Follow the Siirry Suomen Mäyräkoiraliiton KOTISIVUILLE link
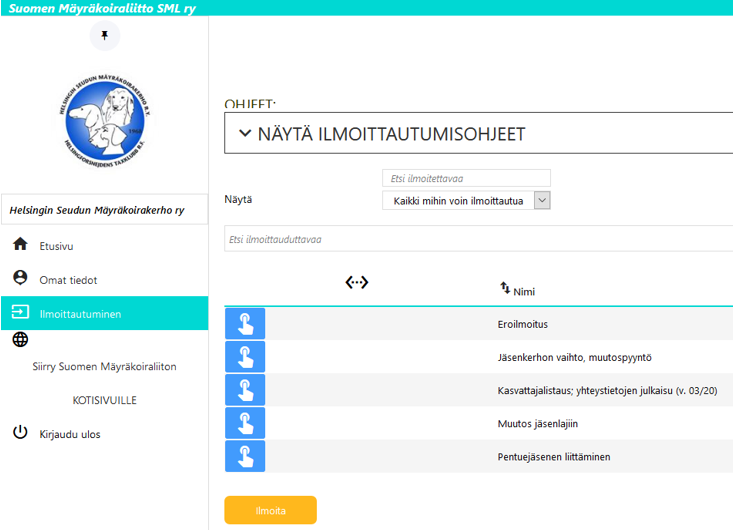 104,383
